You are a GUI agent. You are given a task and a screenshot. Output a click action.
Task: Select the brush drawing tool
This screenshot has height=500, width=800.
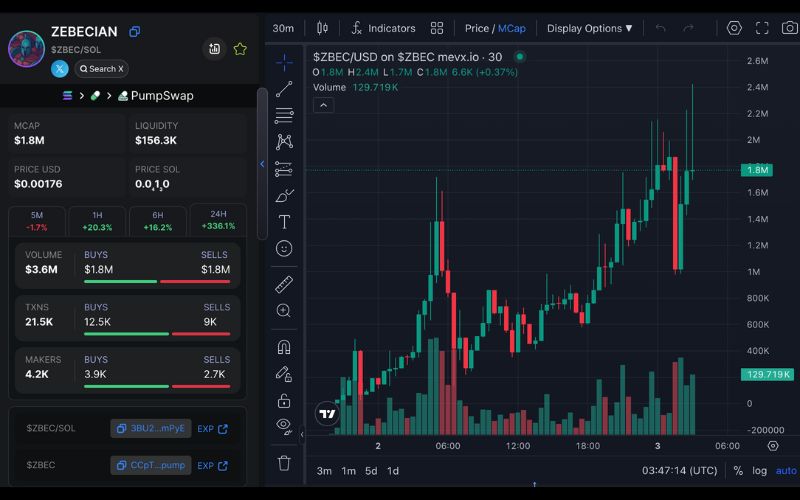284,195
